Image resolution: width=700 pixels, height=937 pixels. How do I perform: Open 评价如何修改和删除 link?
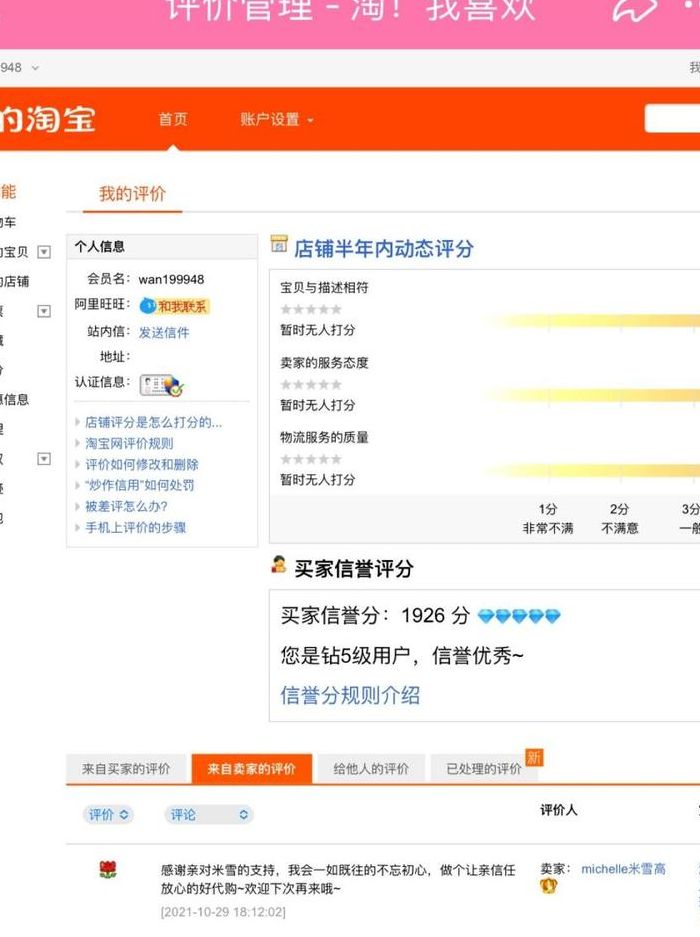click(142, 464)
